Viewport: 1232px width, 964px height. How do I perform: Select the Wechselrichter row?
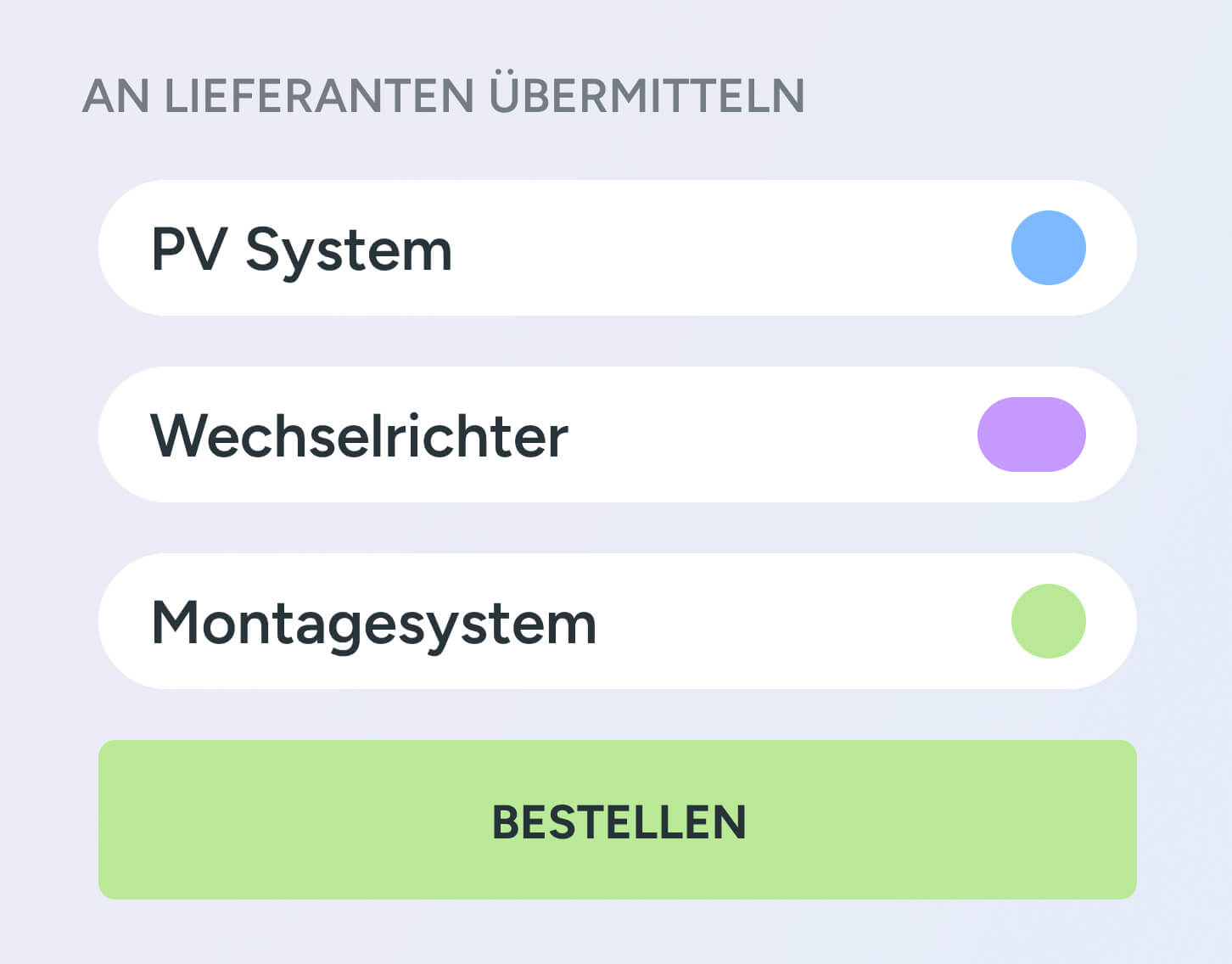coord(617,434)
